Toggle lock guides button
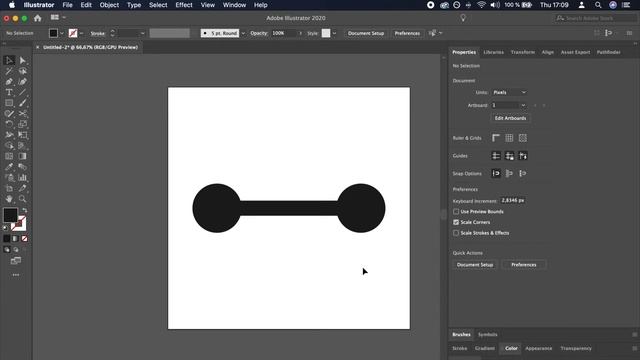Image resolution: width=640 pixels, height=360 pixels. (509, 156)
